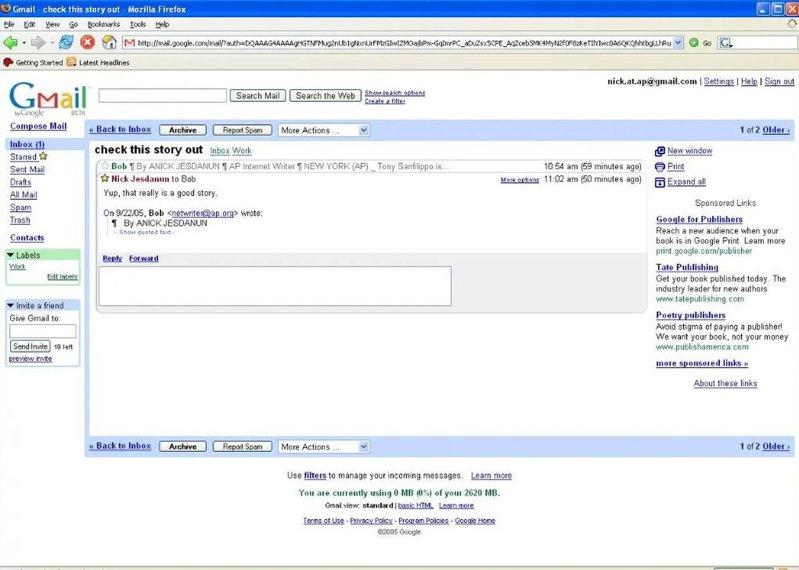Viewport: 799px width, 570px height.
Task: Open the top More Actions dropdown
Action: click(x=323, y=130)
